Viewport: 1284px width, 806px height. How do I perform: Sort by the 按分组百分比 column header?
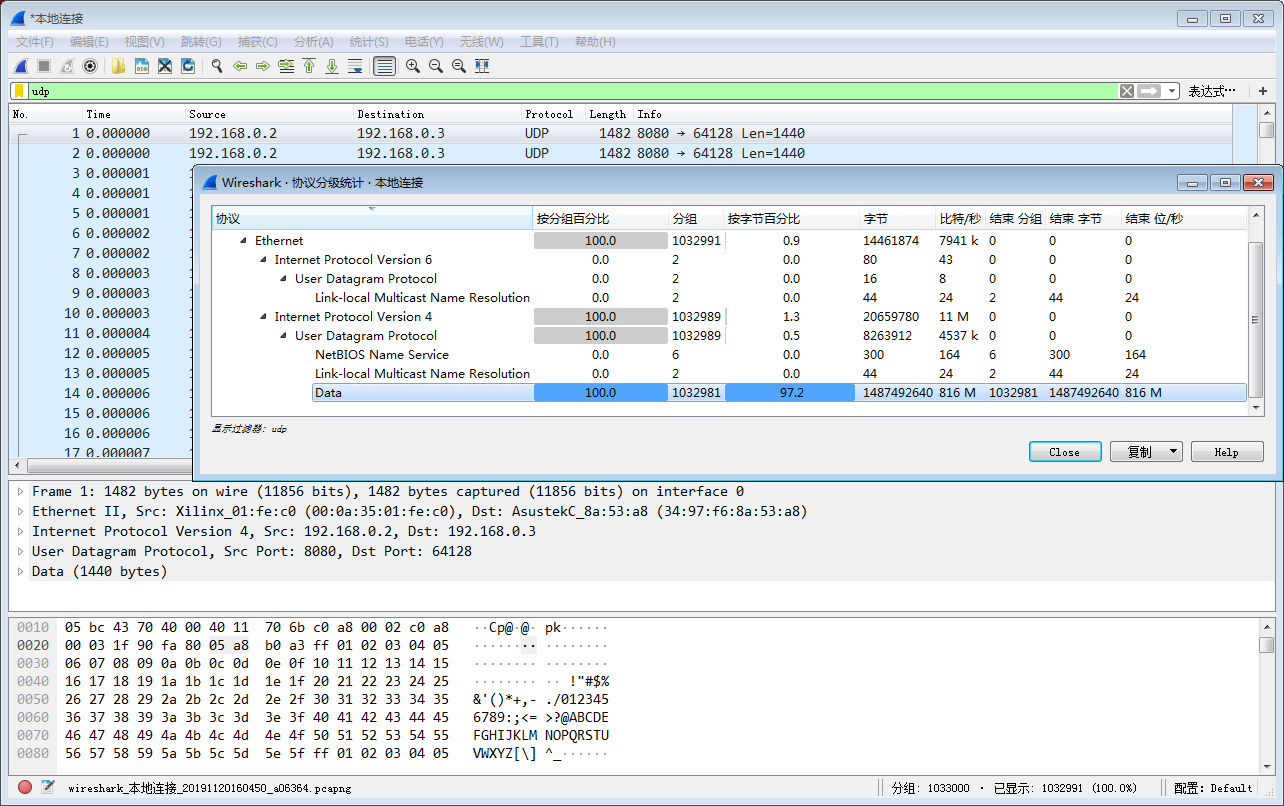pos(601,218)
